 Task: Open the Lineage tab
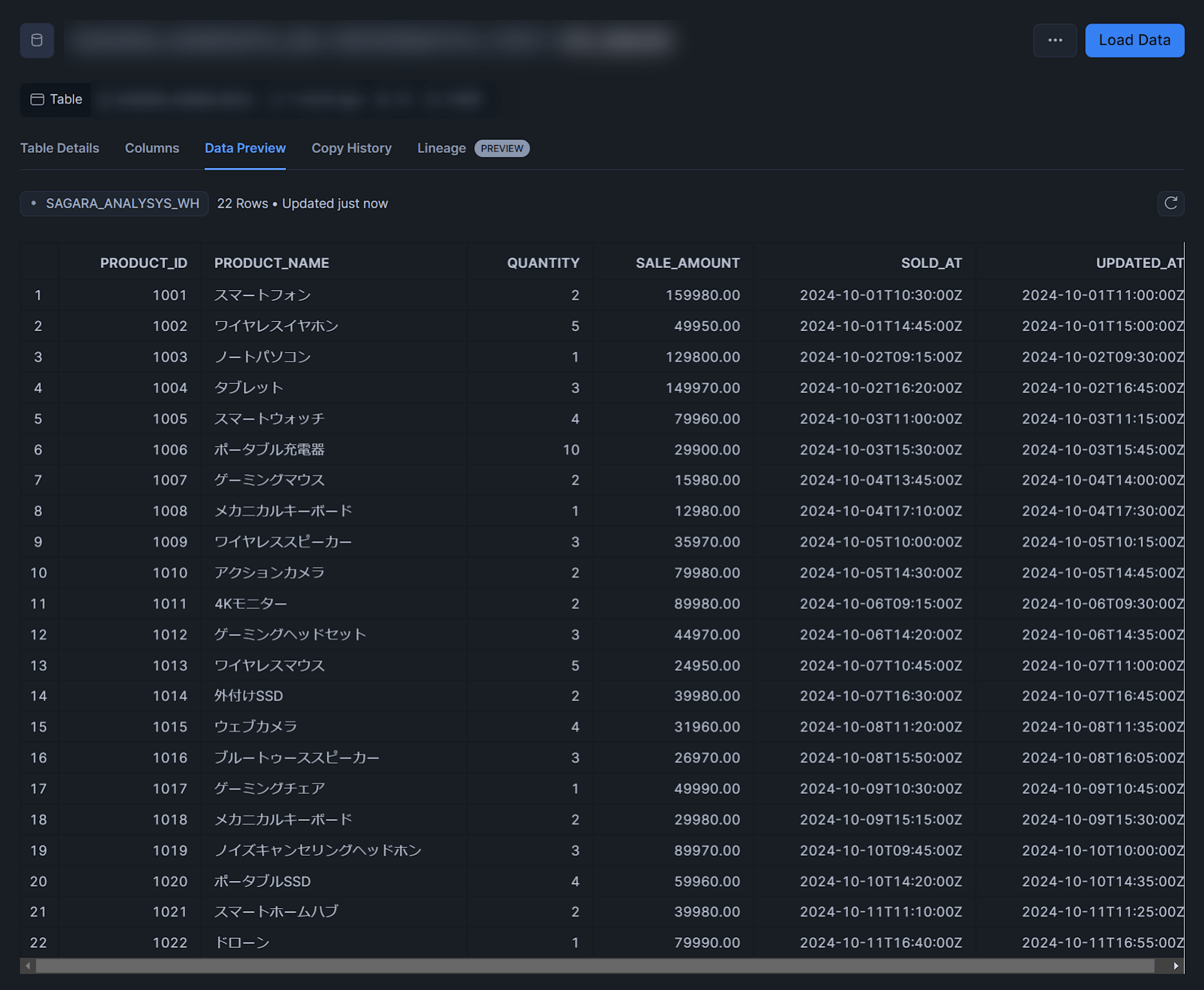tap(441, 148)
